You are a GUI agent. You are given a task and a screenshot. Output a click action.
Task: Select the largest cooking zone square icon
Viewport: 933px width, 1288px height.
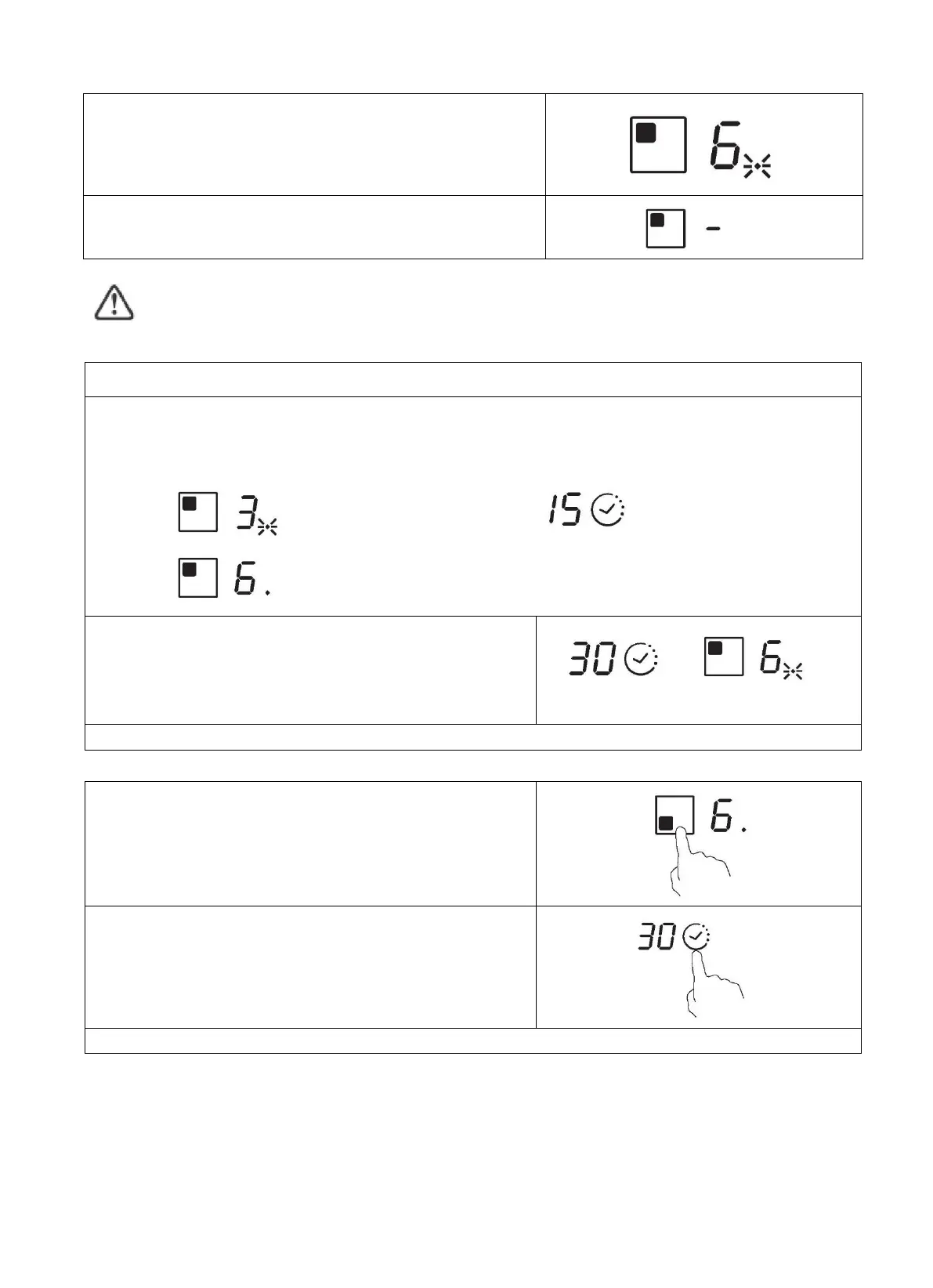click(x=658, y=145)
